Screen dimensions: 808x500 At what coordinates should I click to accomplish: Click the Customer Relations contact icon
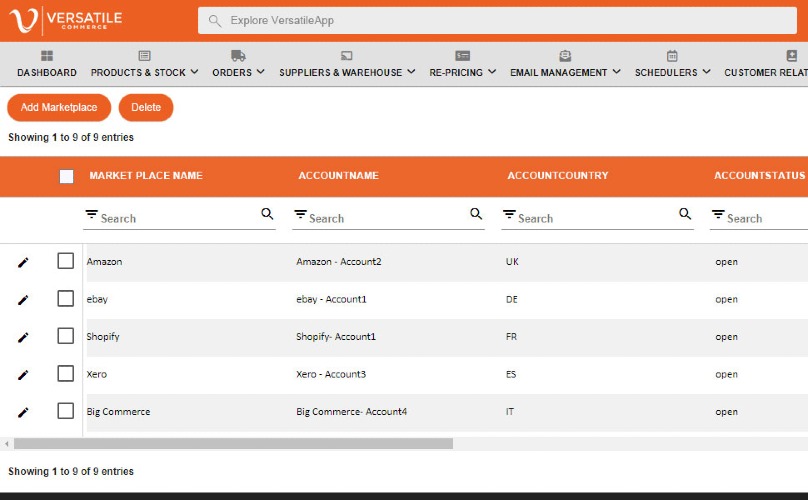click(792, 56)
